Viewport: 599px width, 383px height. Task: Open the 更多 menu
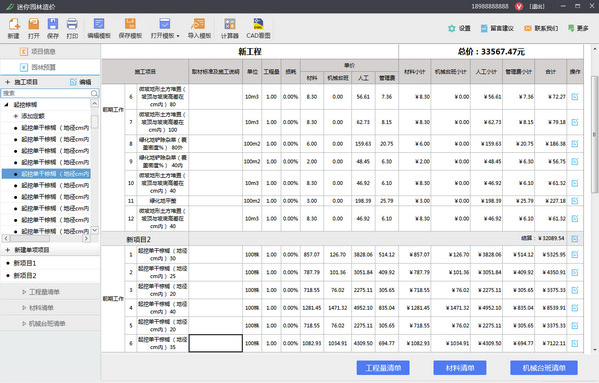click(578, 28)
